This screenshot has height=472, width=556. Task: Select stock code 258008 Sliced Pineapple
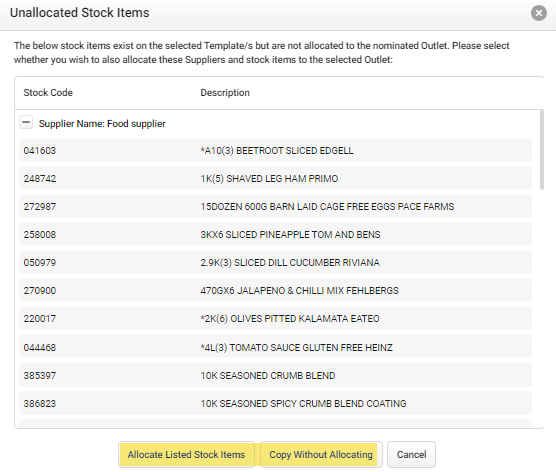(x=275, y=234)
